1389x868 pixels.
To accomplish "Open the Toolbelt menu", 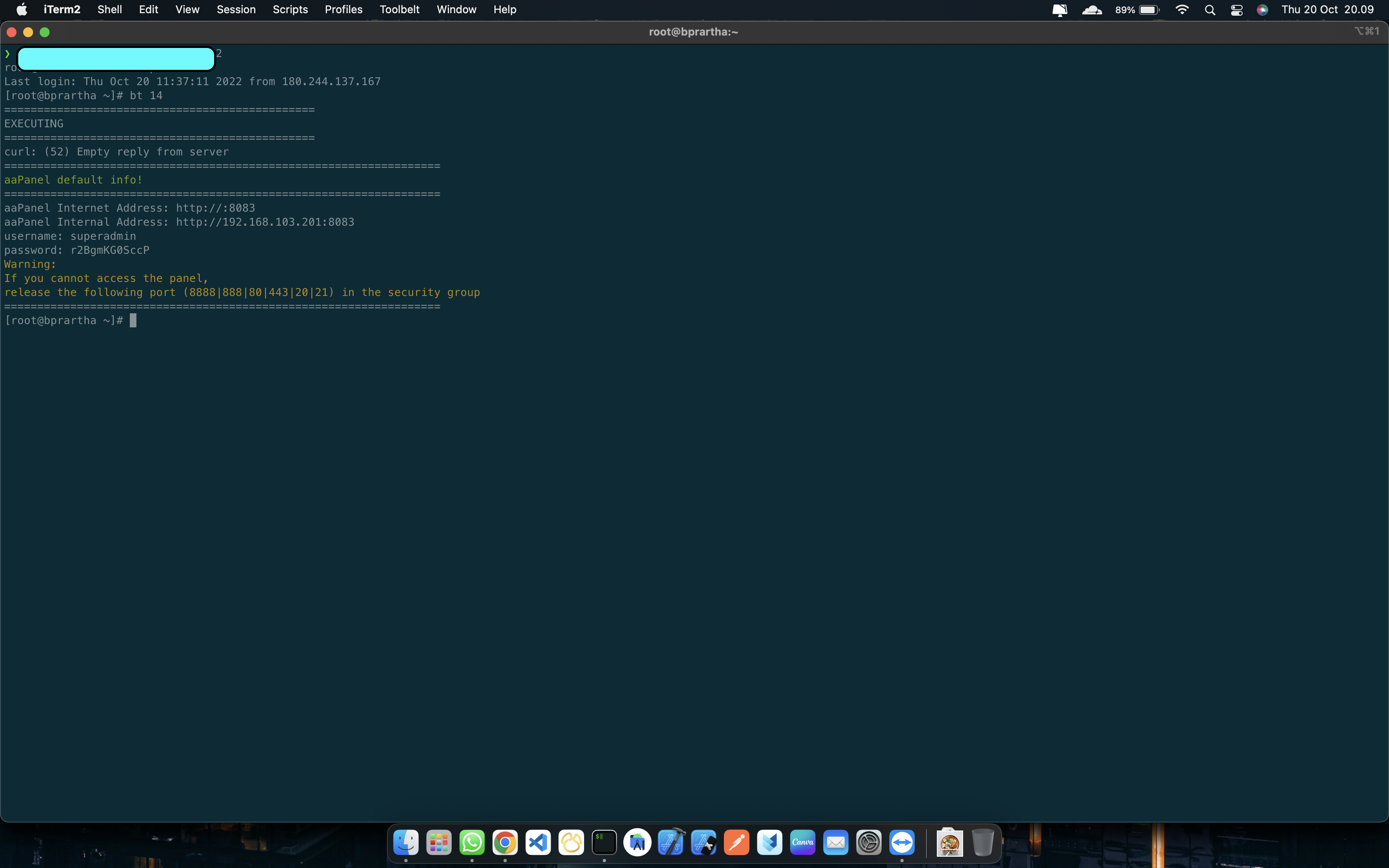I will point(399,9).
